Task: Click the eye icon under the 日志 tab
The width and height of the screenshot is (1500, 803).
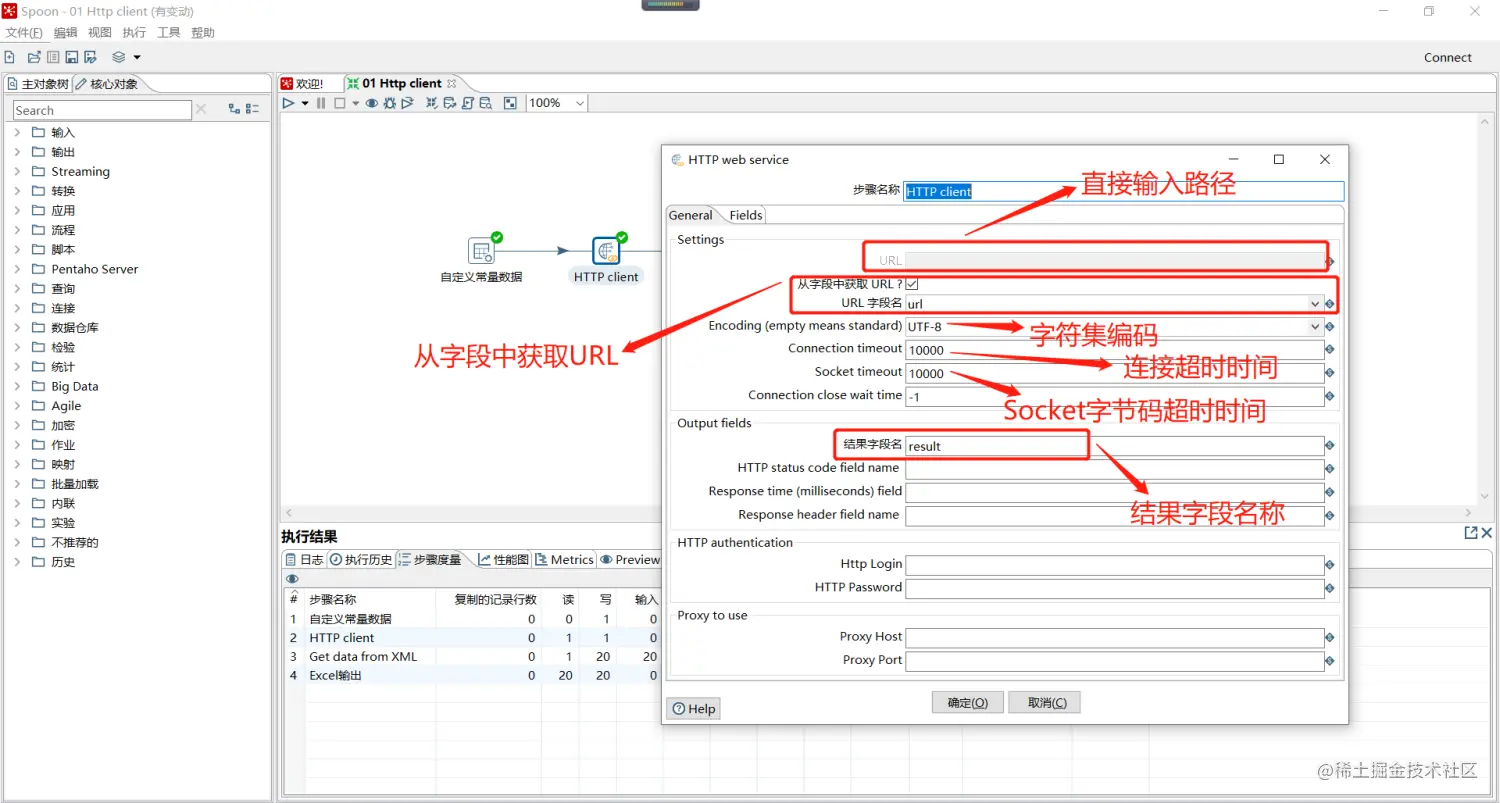Action: tap(292, 579)
